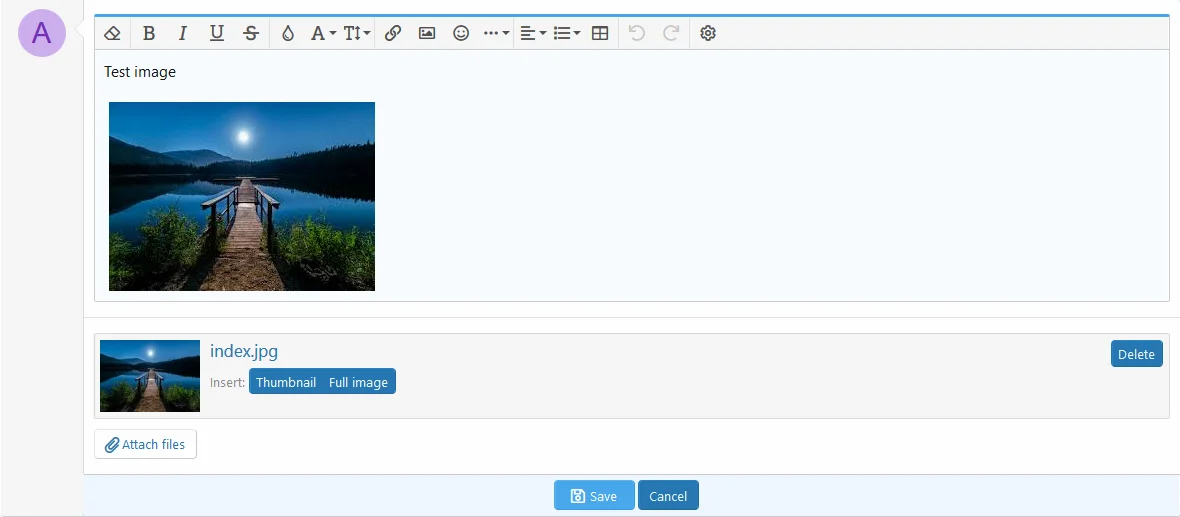This screenshot has height=517, width=1180.
Task: Expand the font family dropdown
Action: (x=323, y=33)
